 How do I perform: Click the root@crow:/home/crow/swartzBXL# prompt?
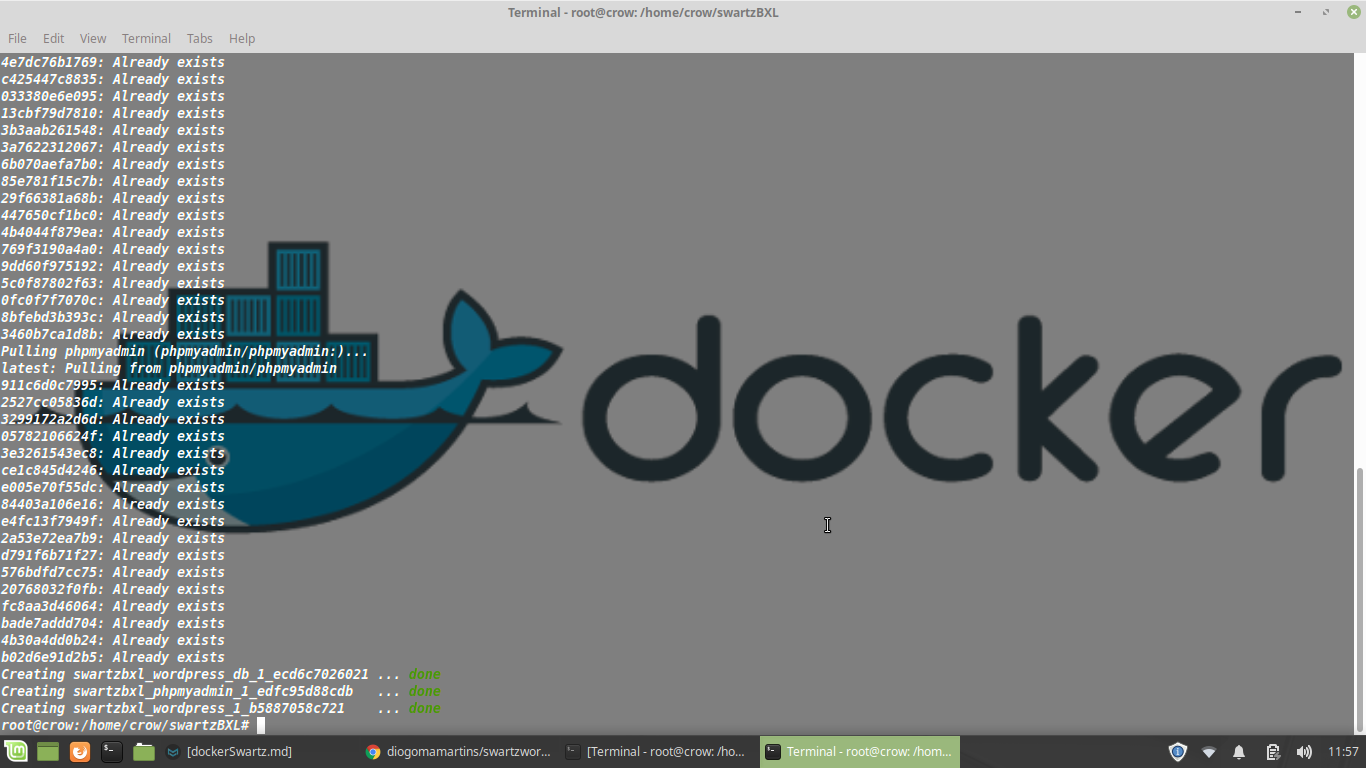125,725
